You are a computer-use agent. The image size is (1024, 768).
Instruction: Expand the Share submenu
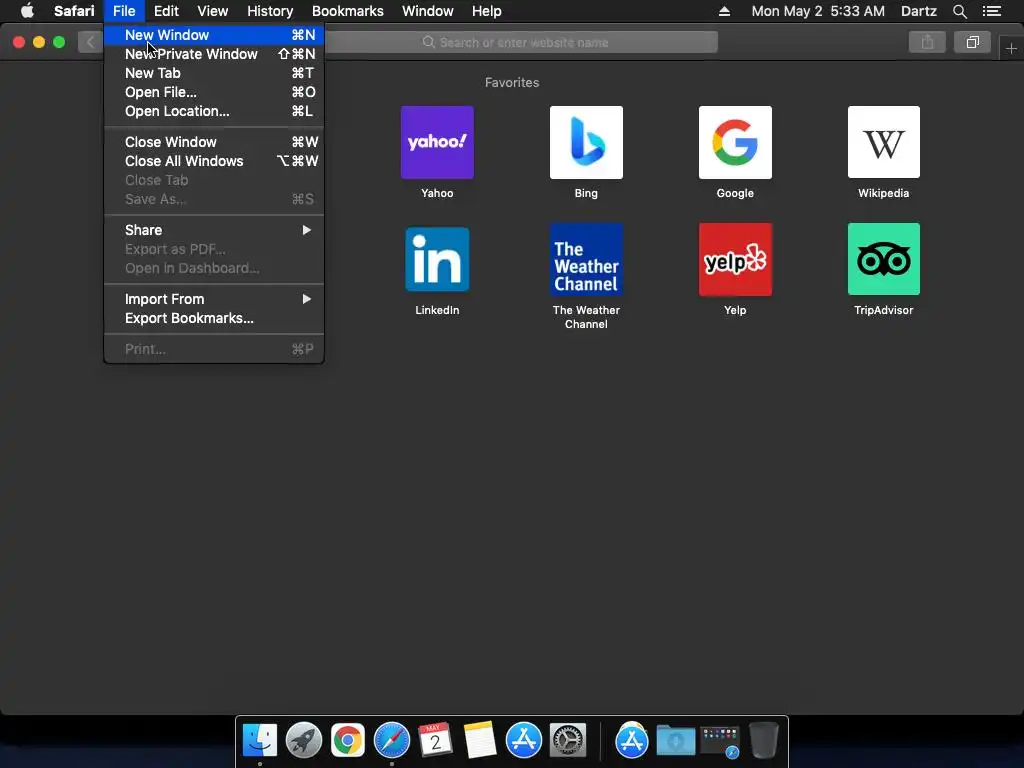coord(214,230)
